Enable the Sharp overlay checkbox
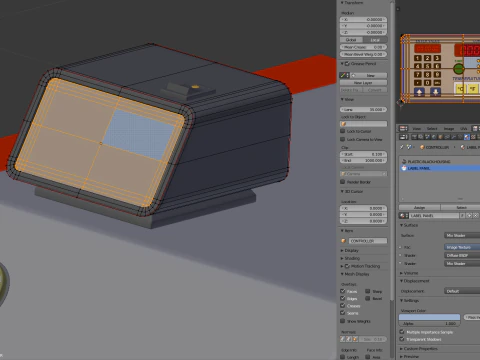 (x=368, y=291)
